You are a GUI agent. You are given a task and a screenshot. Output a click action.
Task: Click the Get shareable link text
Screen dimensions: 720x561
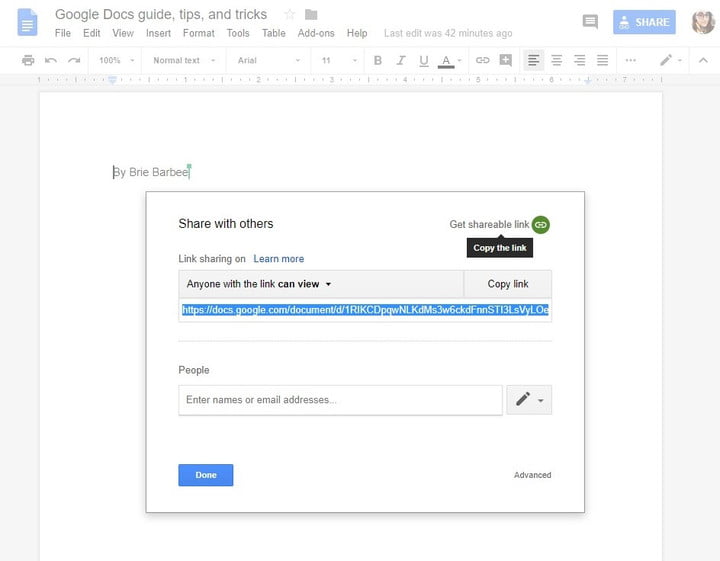click(489, 224)
